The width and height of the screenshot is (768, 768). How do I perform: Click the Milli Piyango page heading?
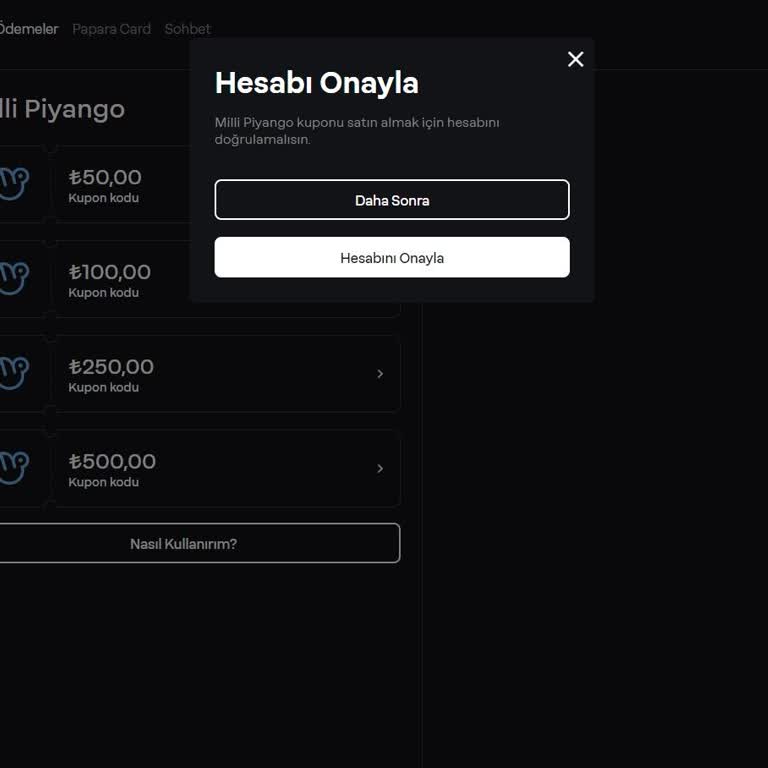(62, 109)
